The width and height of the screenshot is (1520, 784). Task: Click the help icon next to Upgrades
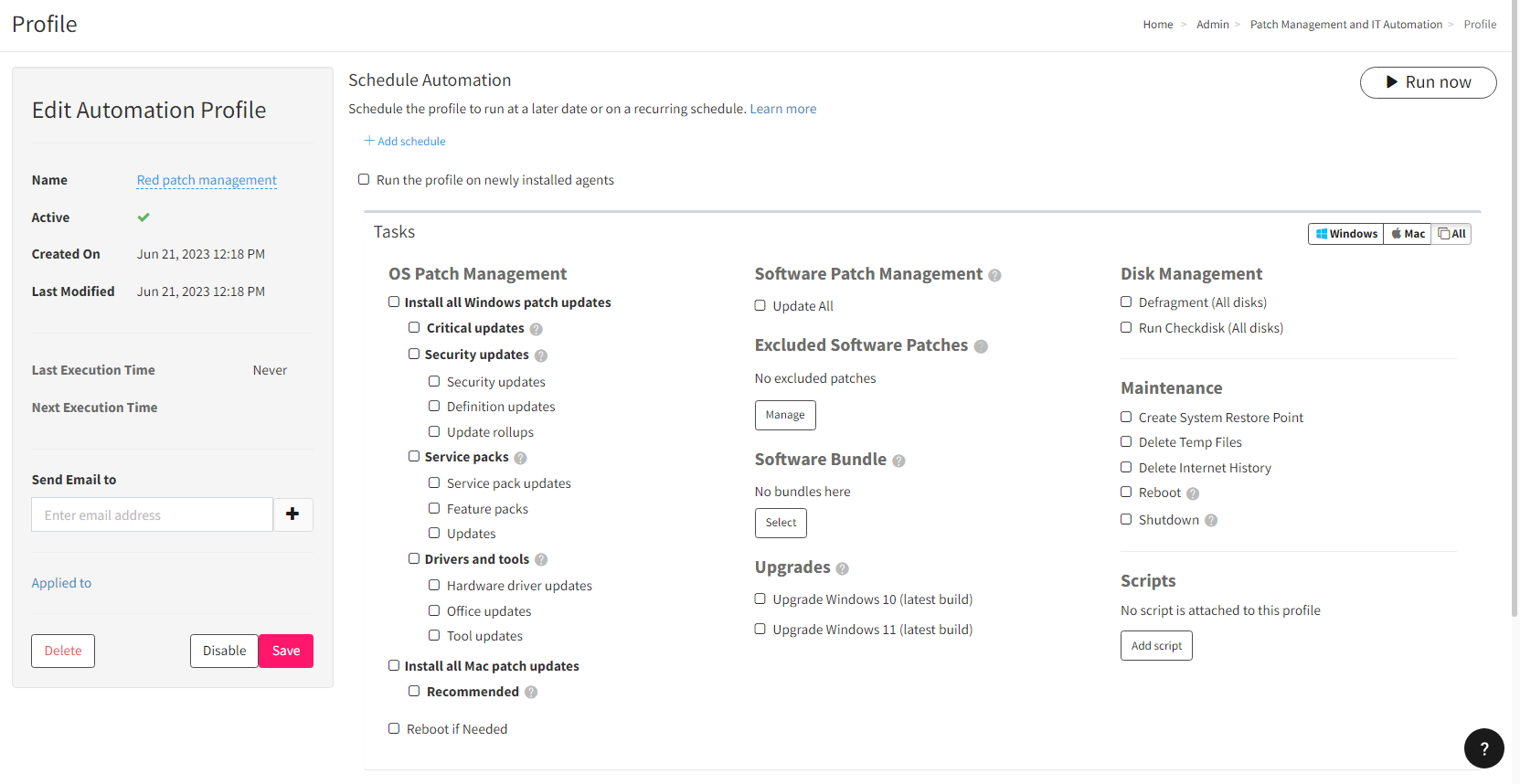click(843, 568)
